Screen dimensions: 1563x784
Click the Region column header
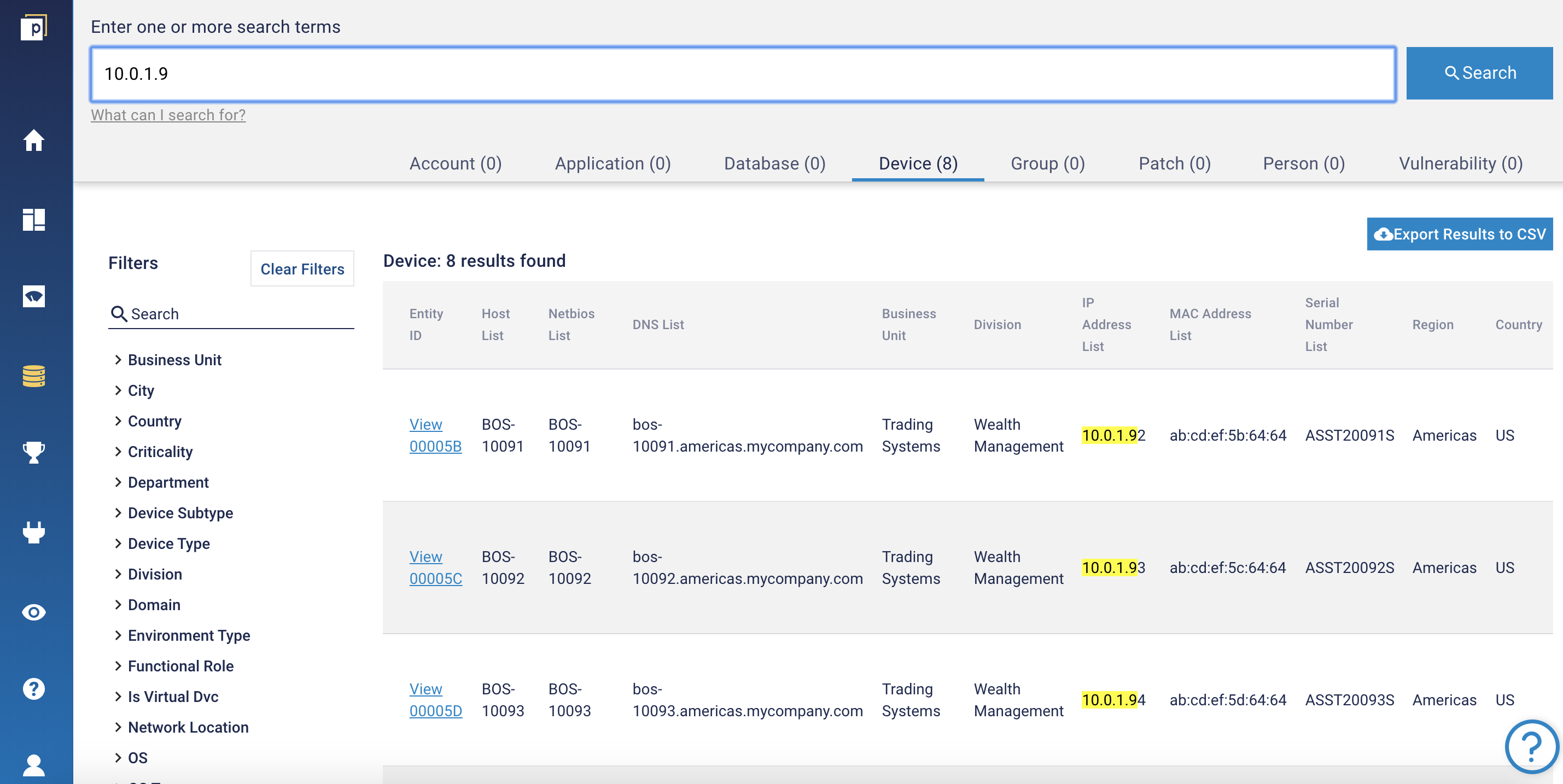click(x=1432, y=324)
